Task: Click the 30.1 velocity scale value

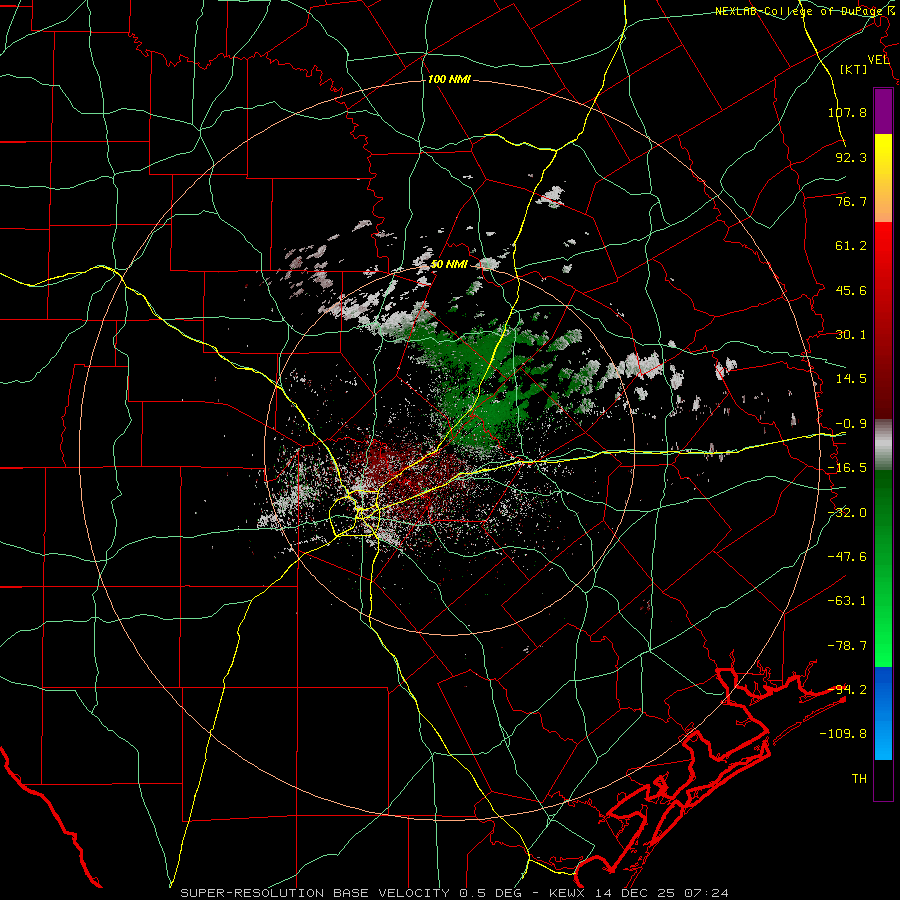Action: pyautogui.click(x=851, y=335)
